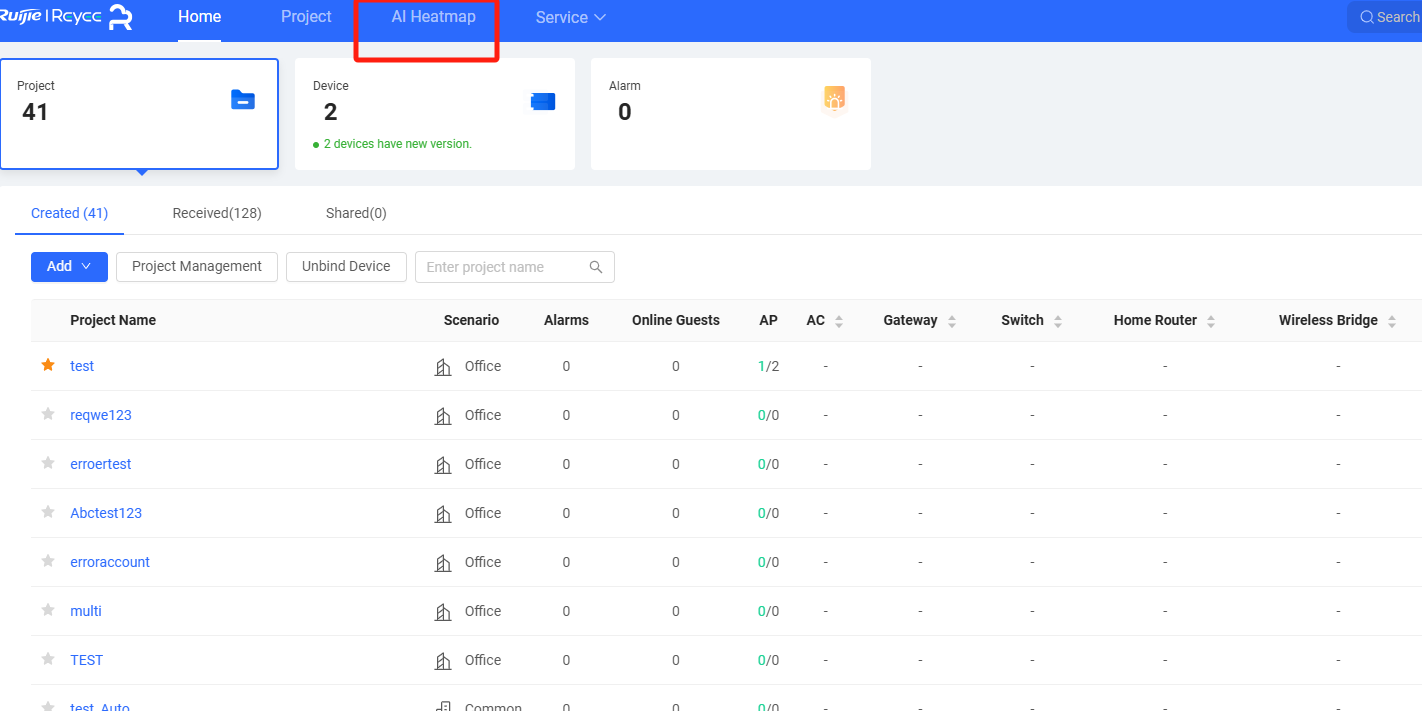Viewport: 1422px width, 711px height.
Task: Expand the Service menu
Action: coord(570,18)
